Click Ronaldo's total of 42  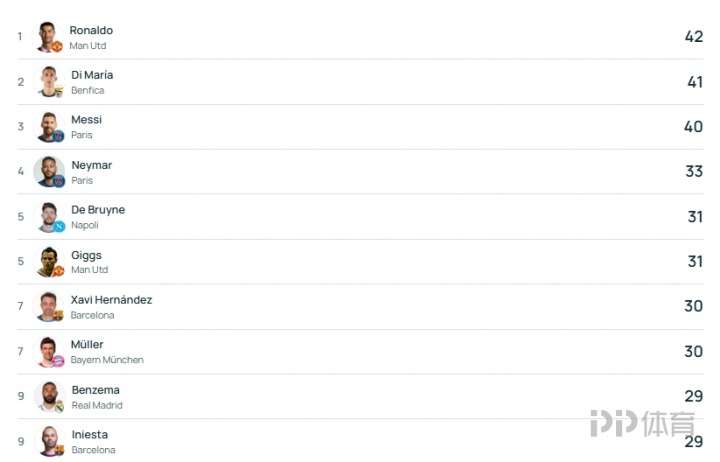click(694, 37)
